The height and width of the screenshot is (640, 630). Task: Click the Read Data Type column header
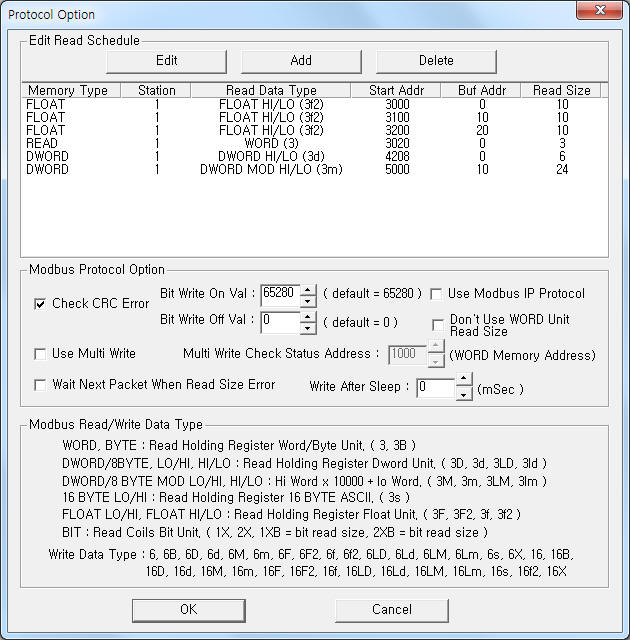(x=271, y=90)
